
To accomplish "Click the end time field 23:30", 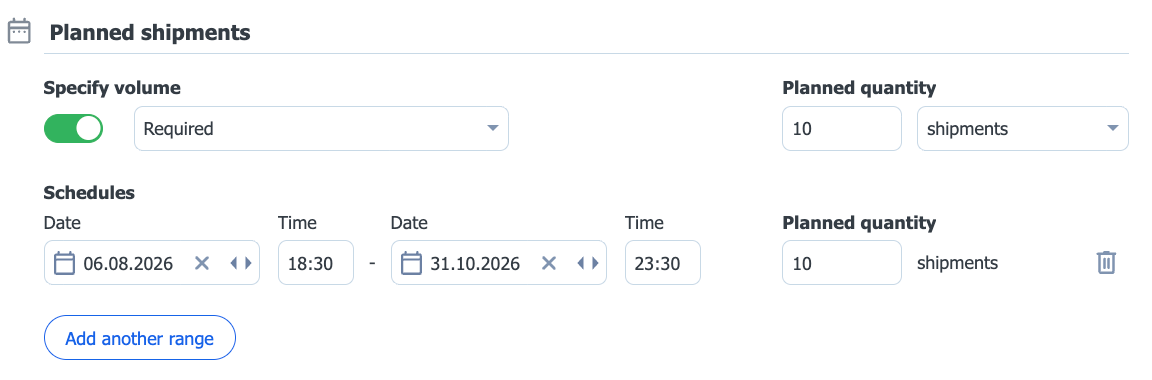I will pyautogui.click(x=663, y=262).
